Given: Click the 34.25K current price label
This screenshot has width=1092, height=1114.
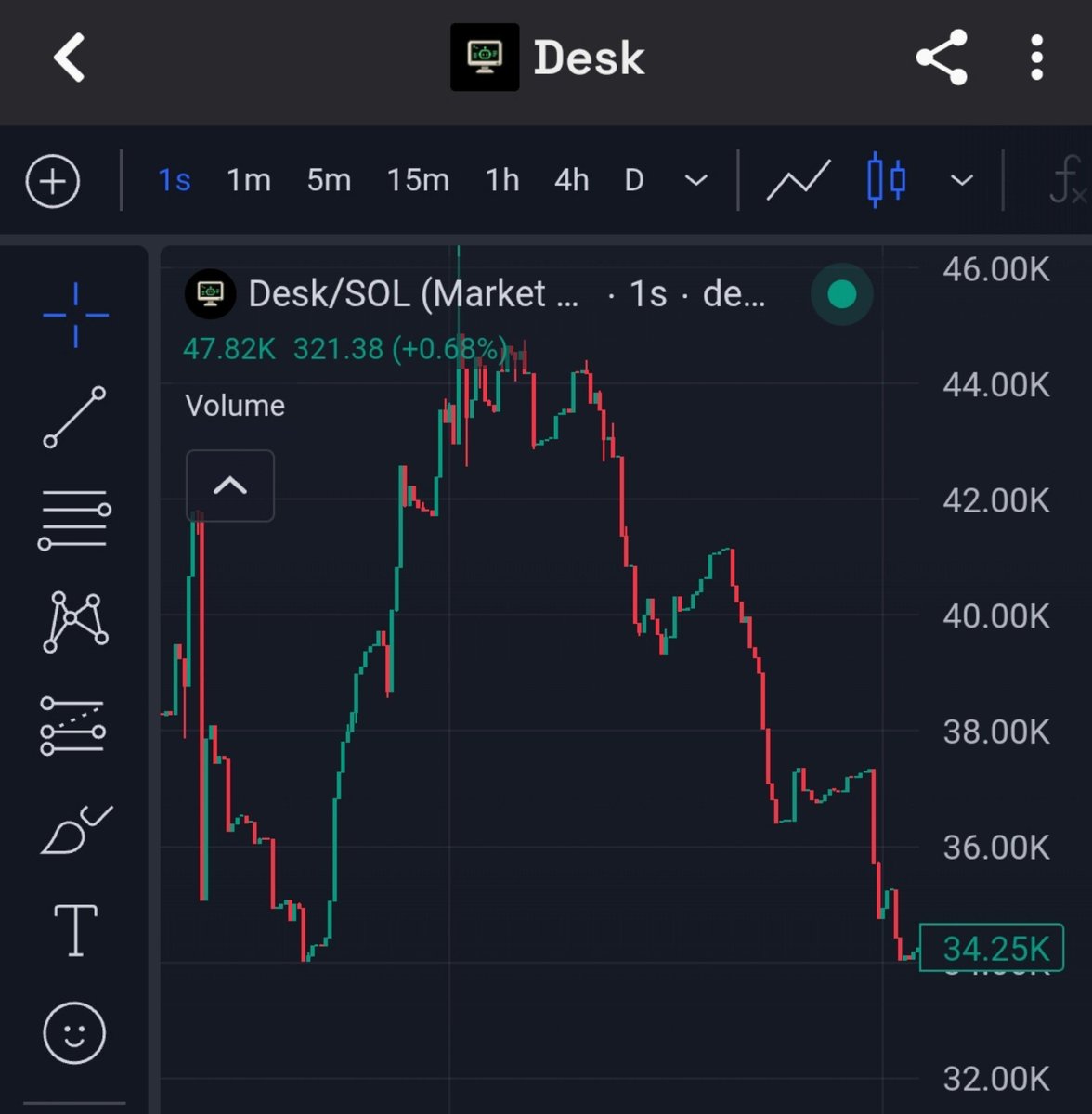Looking at the screenshot, I should pos(992,948).
